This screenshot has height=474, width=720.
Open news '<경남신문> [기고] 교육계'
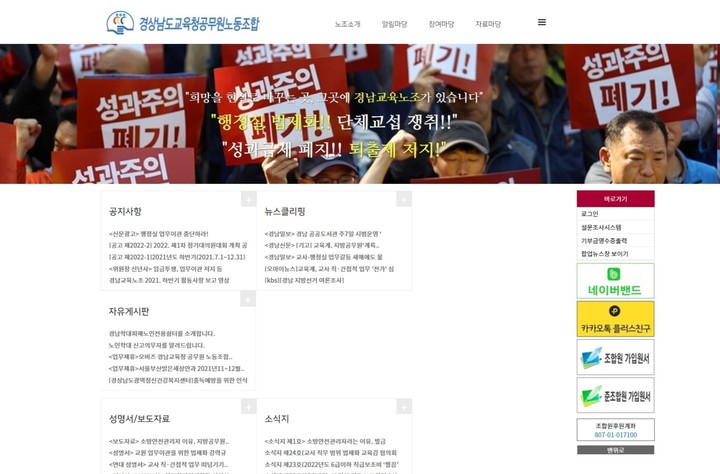pyautogui.click(x=322, y=245)
